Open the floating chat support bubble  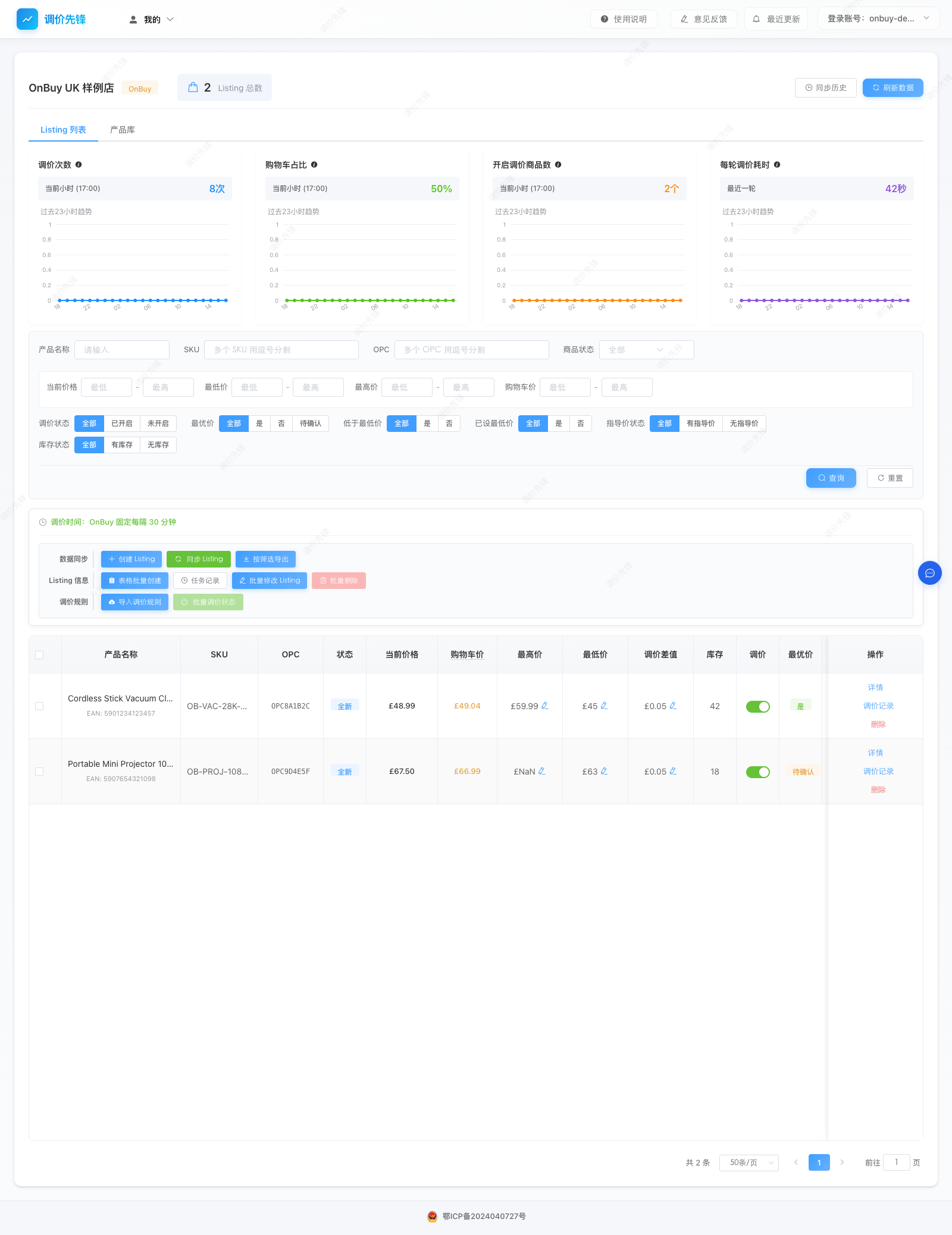click(930, 573)
